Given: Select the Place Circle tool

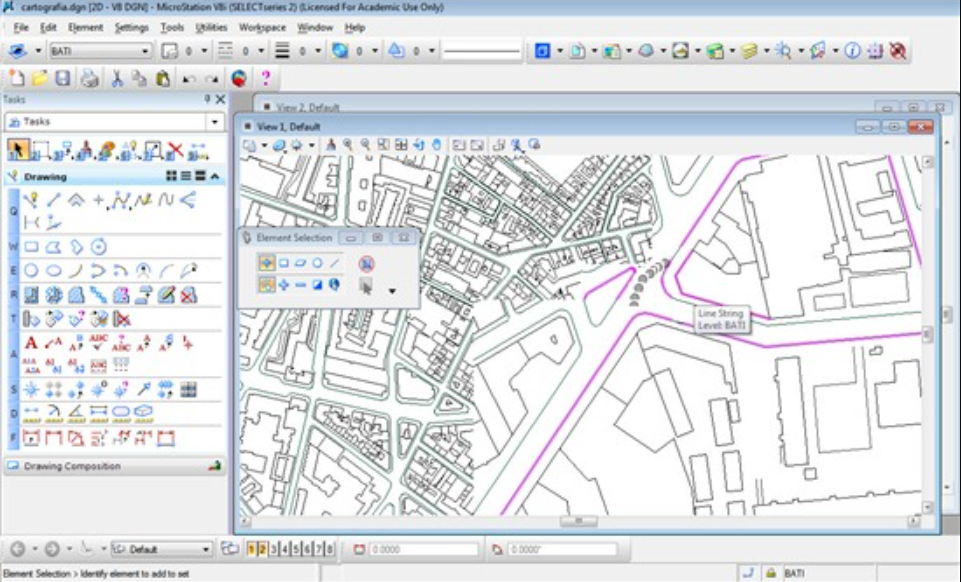Looking at the screenshot, I should tap(32, 270).
